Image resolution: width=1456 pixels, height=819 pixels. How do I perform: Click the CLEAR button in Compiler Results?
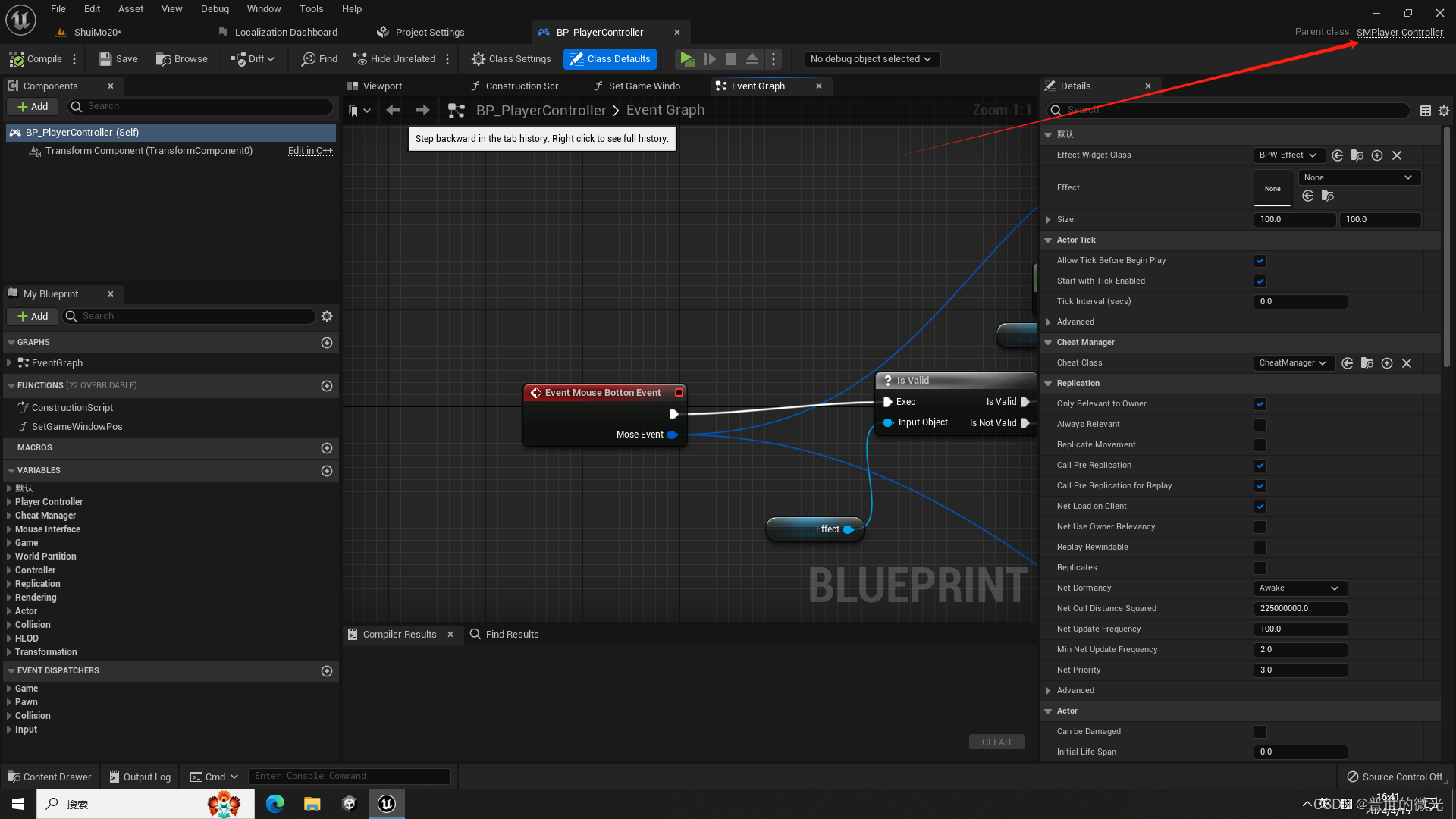(996, 742)
